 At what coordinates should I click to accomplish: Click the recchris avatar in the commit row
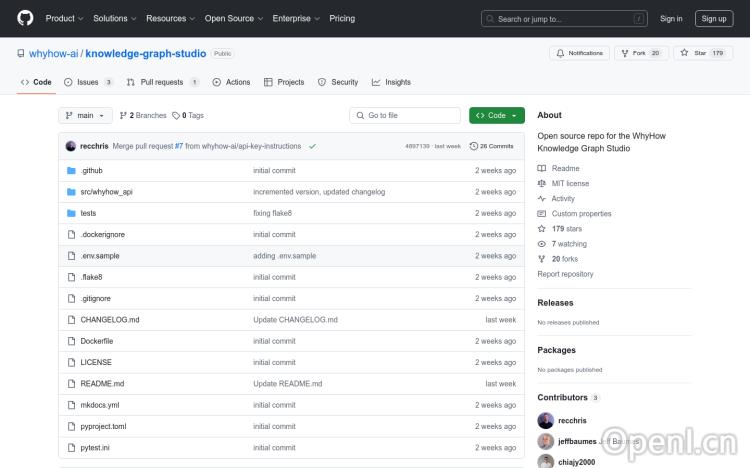(x=71, y=146)
